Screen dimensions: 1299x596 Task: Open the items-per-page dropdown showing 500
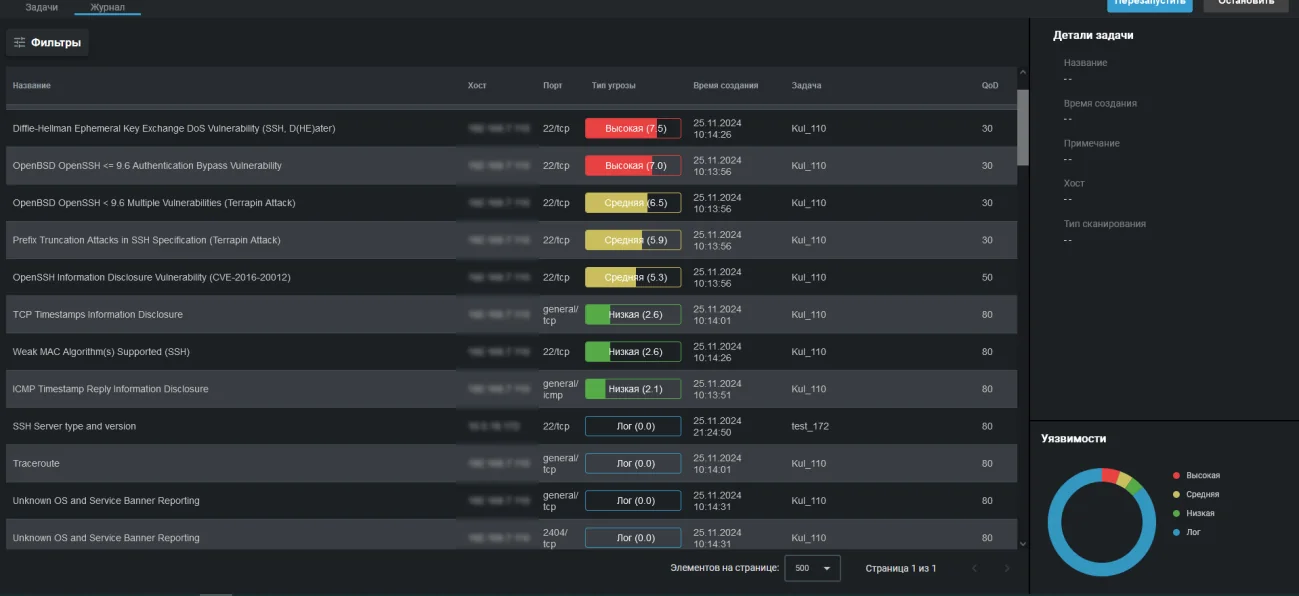(812, 568)
